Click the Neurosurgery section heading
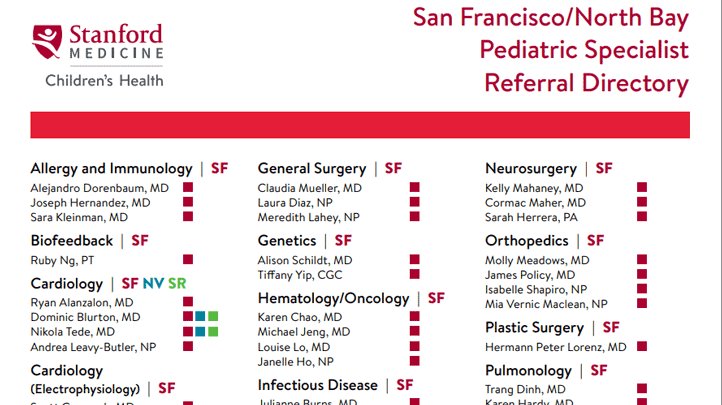 click(x=530, y=169)
